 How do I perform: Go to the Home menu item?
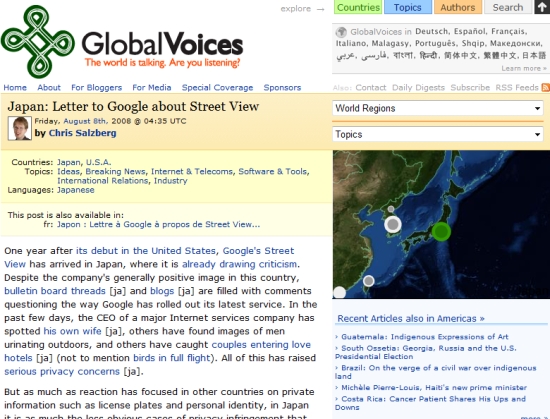click(15, 87)
